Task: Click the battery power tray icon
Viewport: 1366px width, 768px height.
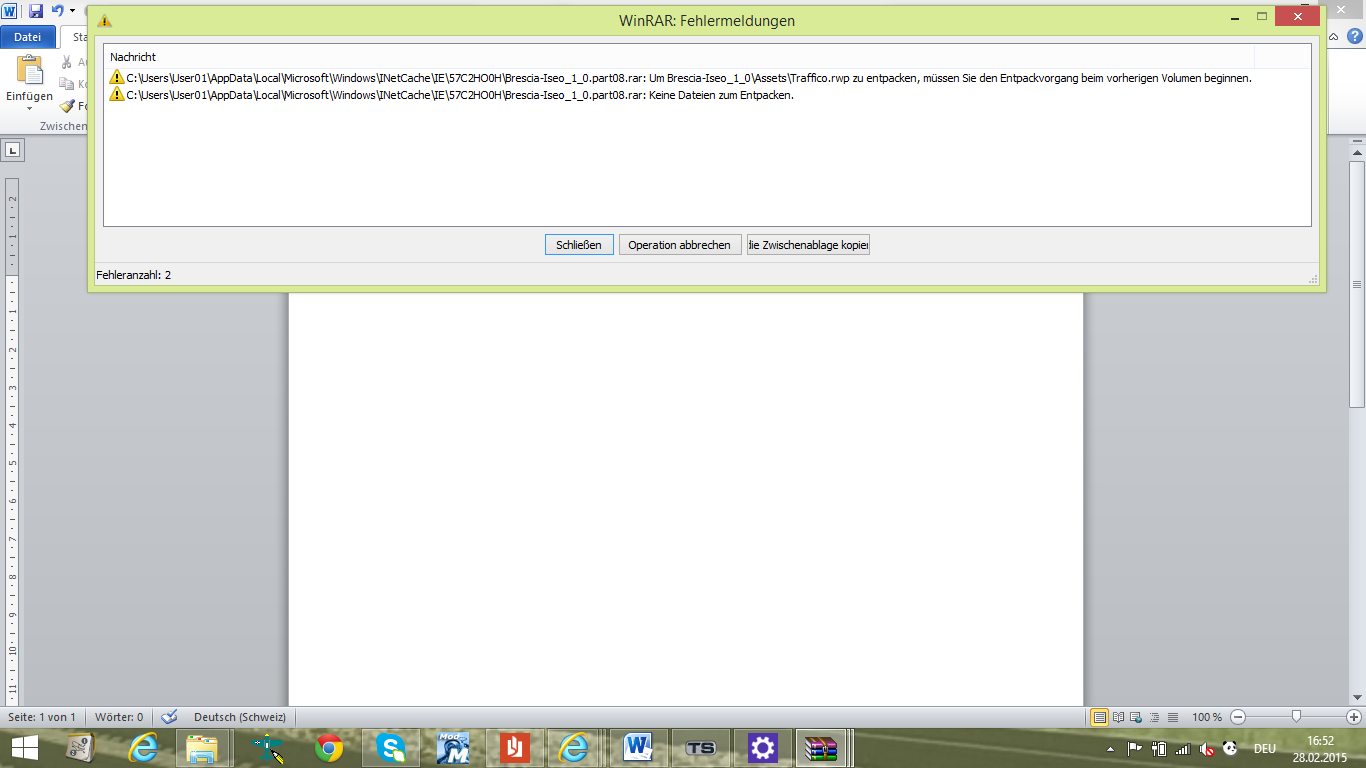Action: [1160, 748]
